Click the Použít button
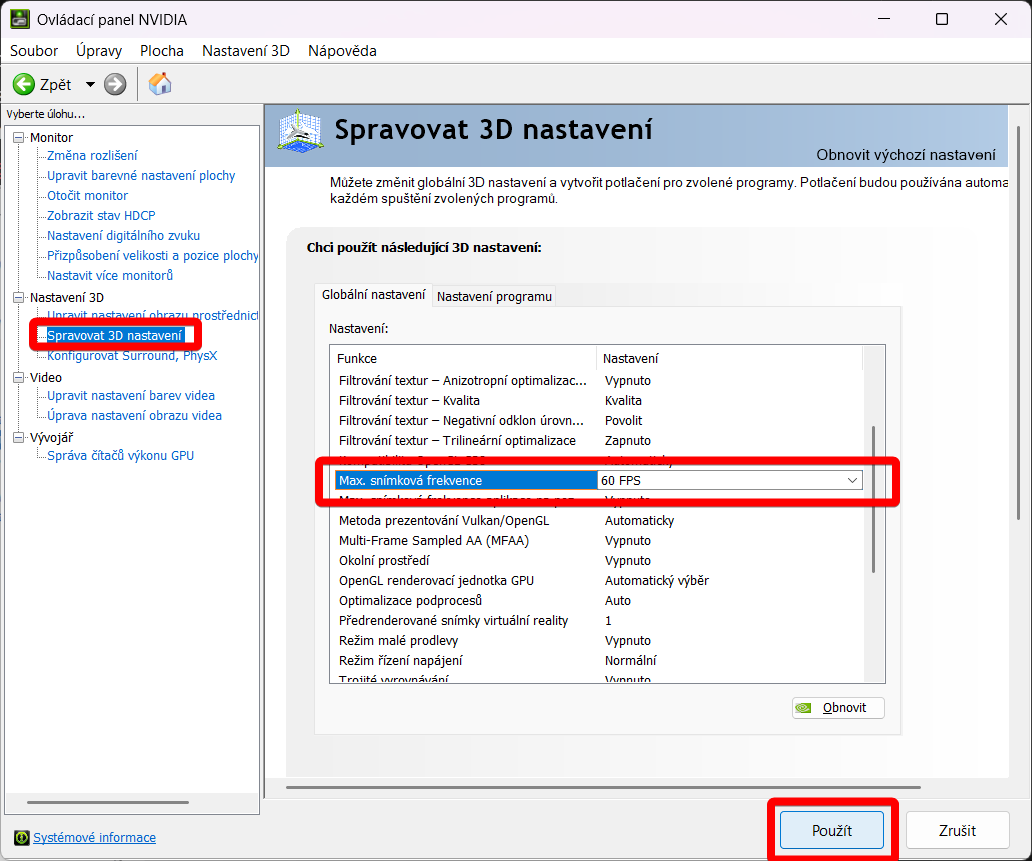 832,830
